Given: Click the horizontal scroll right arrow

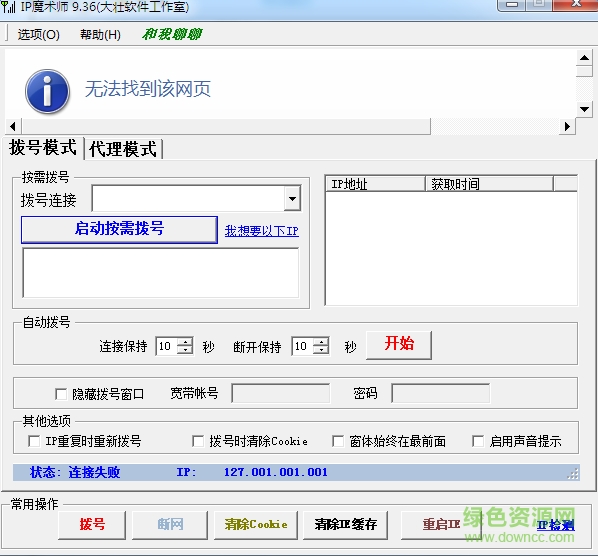Looking at the screenshot, I should pos(567,126).
